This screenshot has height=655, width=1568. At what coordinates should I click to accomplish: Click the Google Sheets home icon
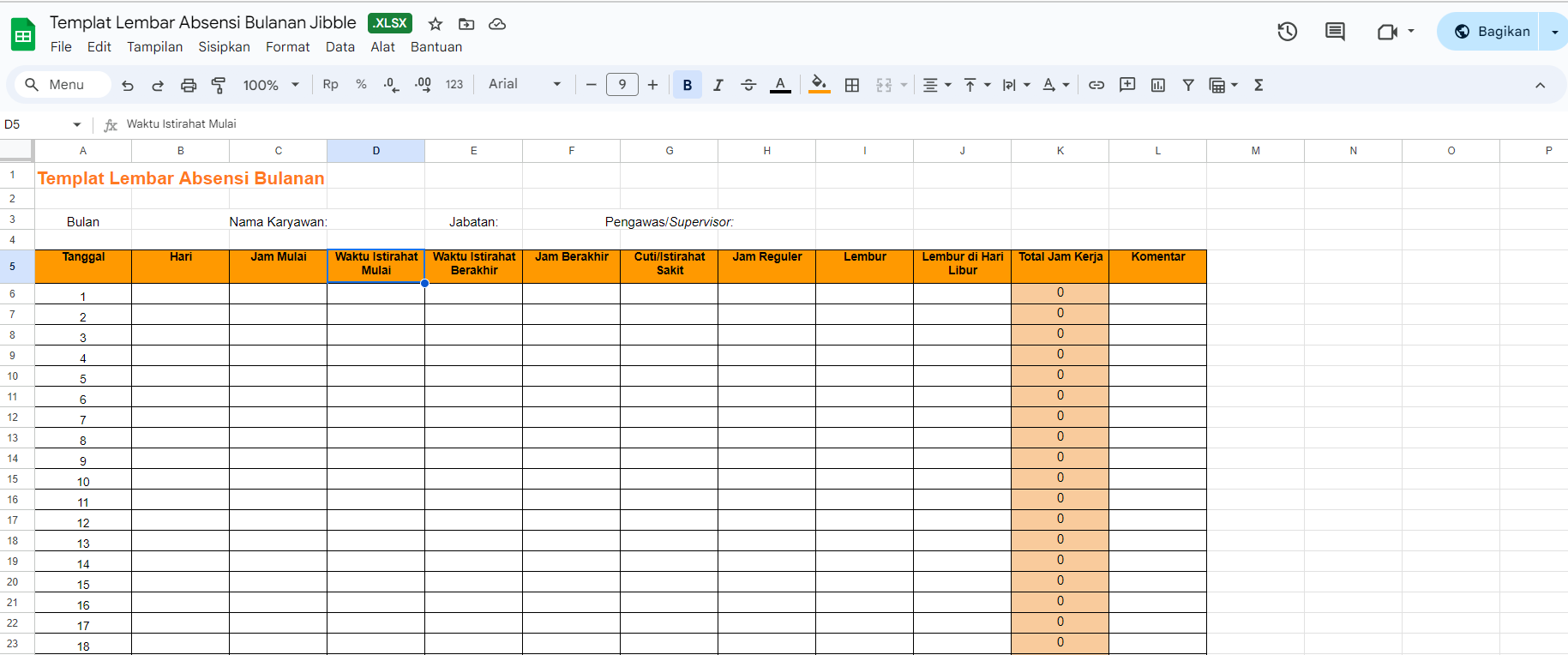point(23,34)
